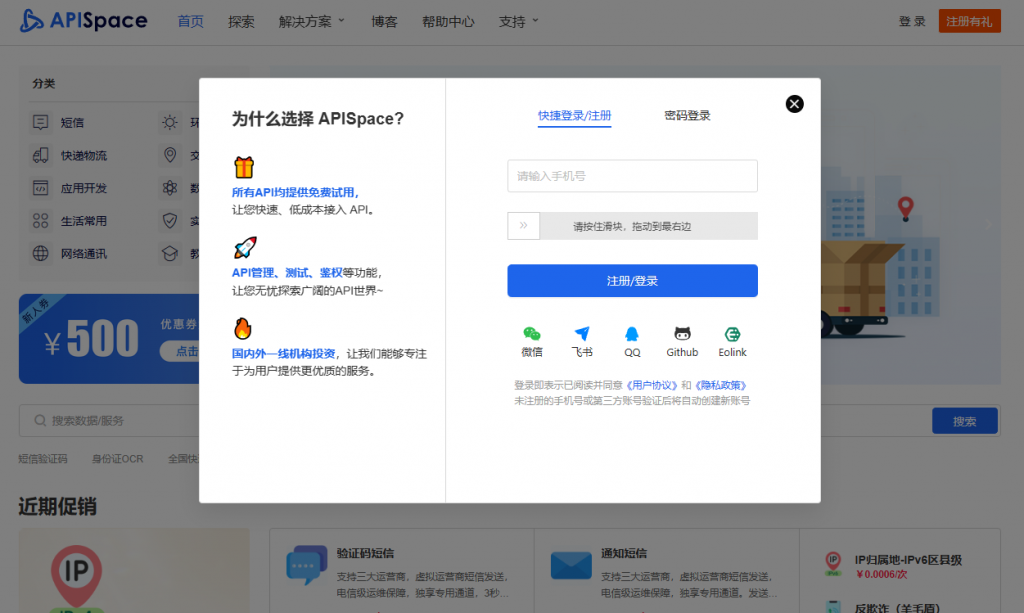The height and width of the screenshot is (613, 1024).
Task: Click the 请按住滑块 verification slider track
Action: click(632, 226)
